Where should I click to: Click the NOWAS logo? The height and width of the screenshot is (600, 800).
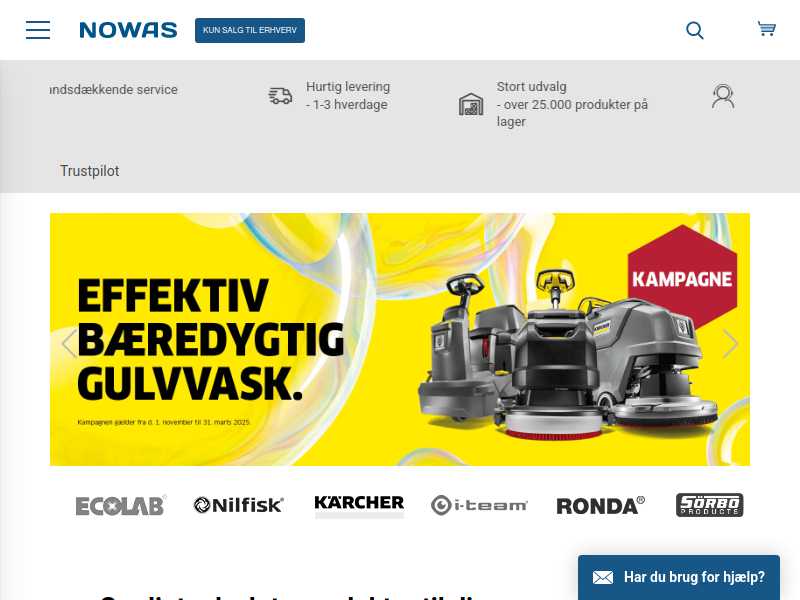pyautogui.click(x=129, y=30)
